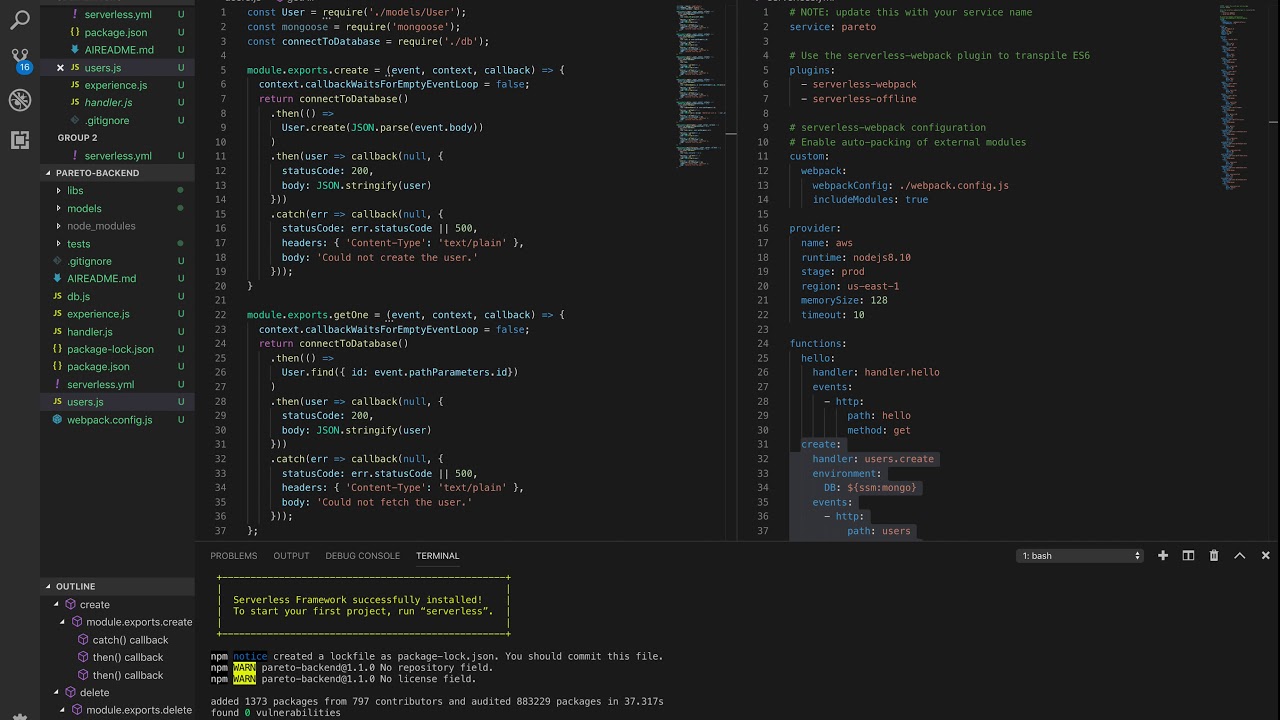The width and height of the screenshot is (1280, 720).
Task: Select the 1: bash terminal dropdown
Action: pyautogui.click(x=1080, y=556)
